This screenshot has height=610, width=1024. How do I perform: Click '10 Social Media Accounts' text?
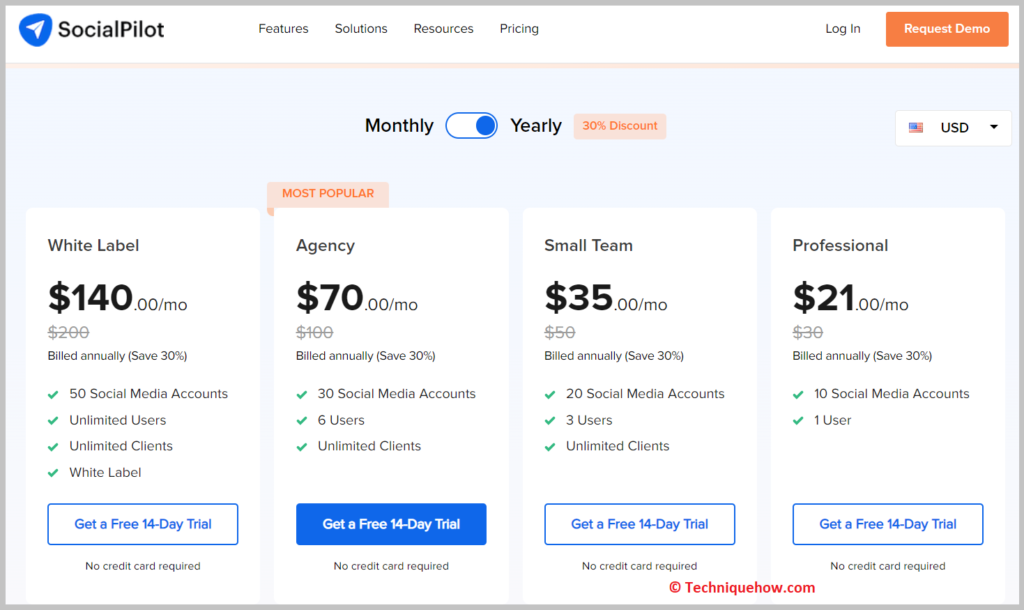pos(891,394)
